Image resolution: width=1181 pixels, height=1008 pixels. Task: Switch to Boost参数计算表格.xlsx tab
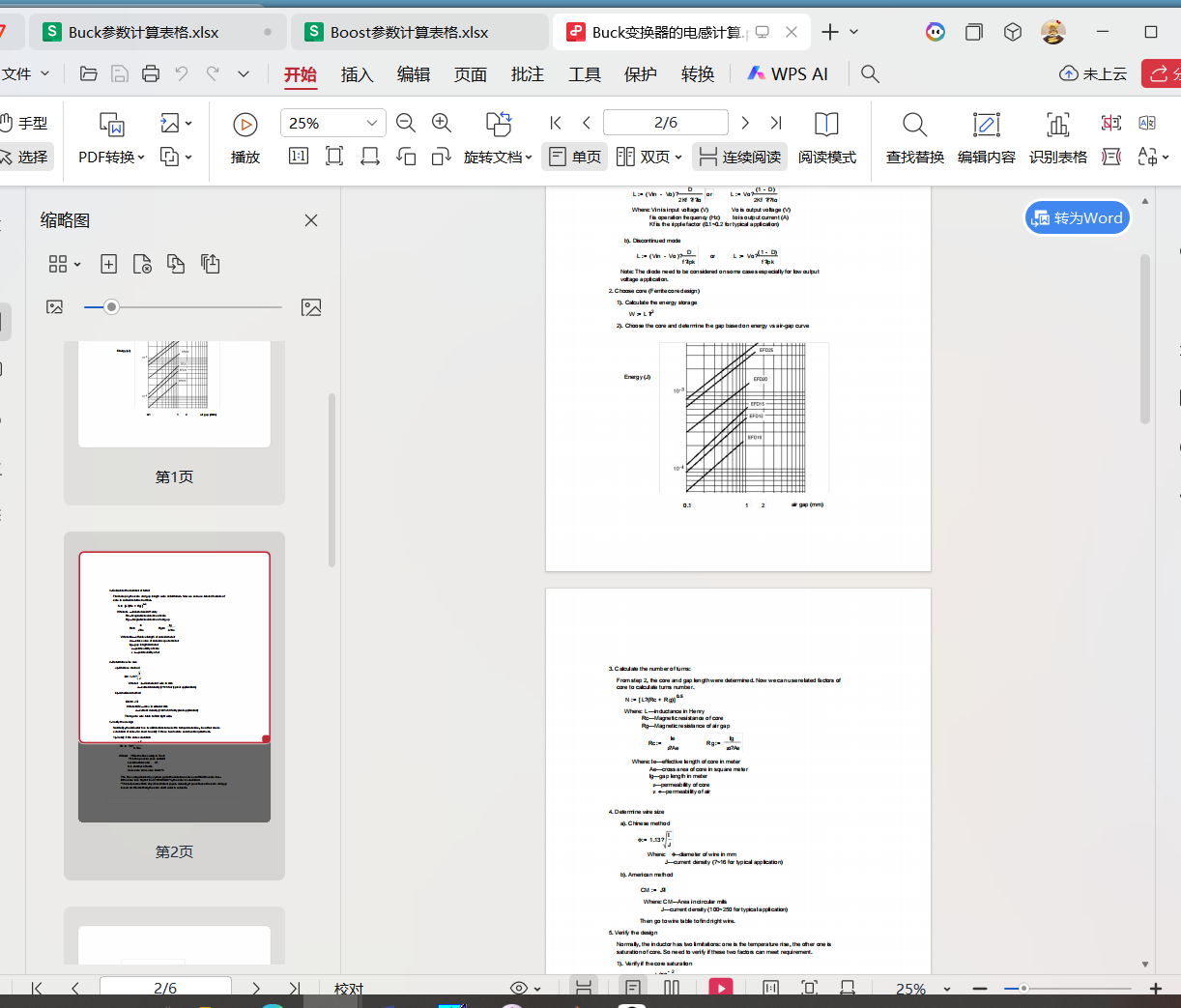[409, 32]
